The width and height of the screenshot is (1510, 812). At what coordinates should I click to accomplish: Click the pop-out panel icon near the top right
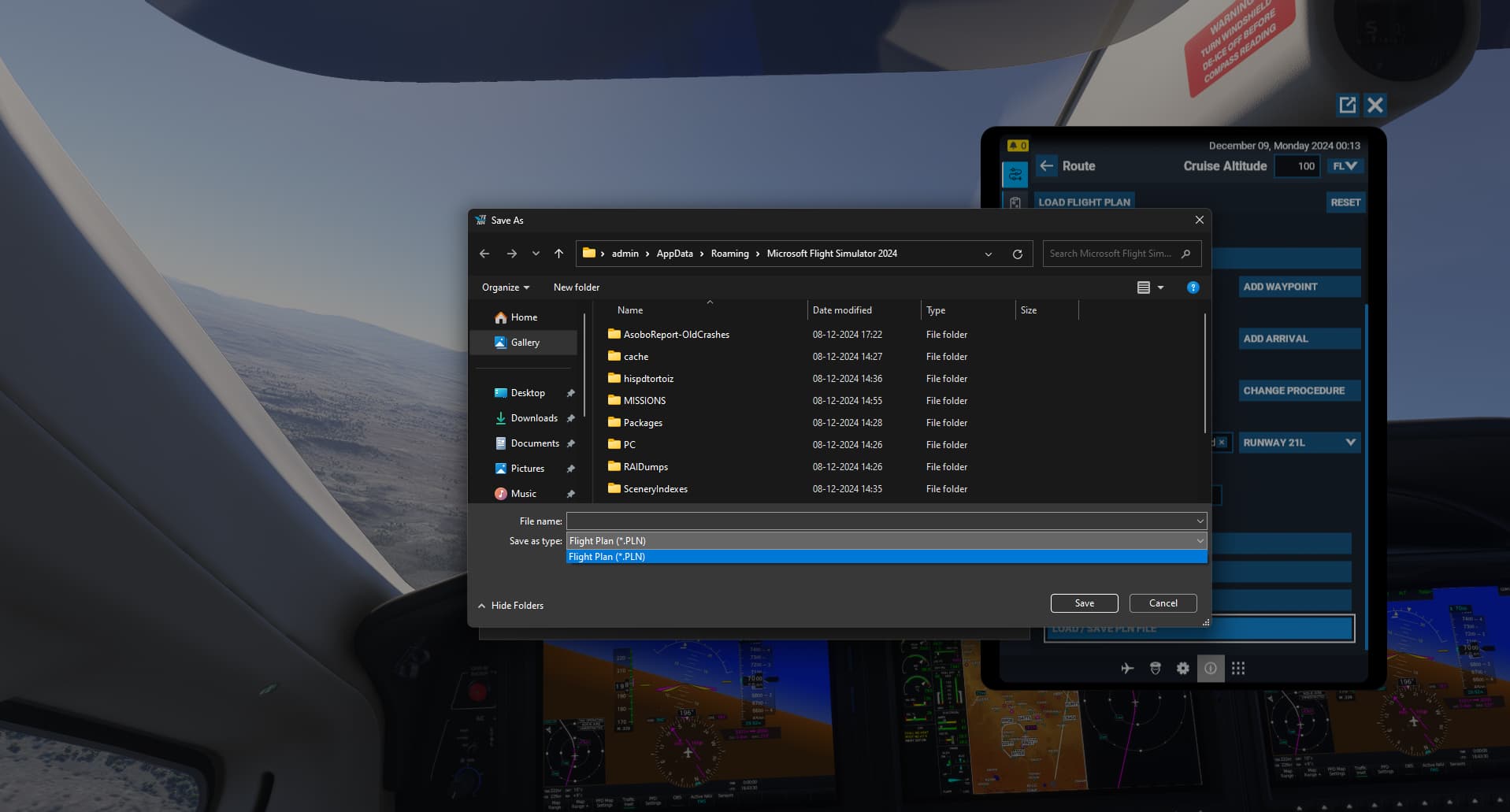tap(1347, 104)
